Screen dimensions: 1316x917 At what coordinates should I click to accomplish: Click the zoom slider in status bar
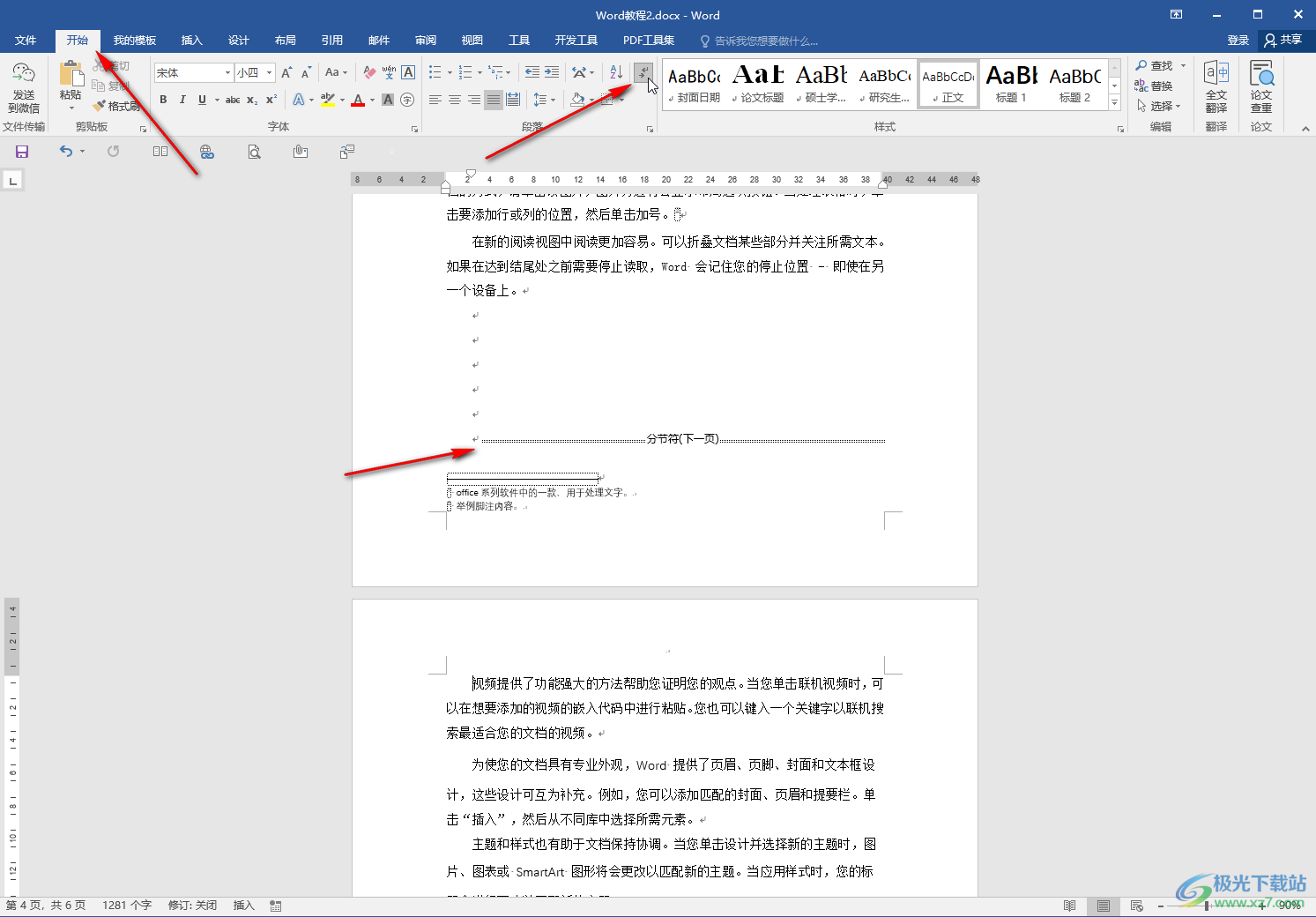coord(1207,906)
